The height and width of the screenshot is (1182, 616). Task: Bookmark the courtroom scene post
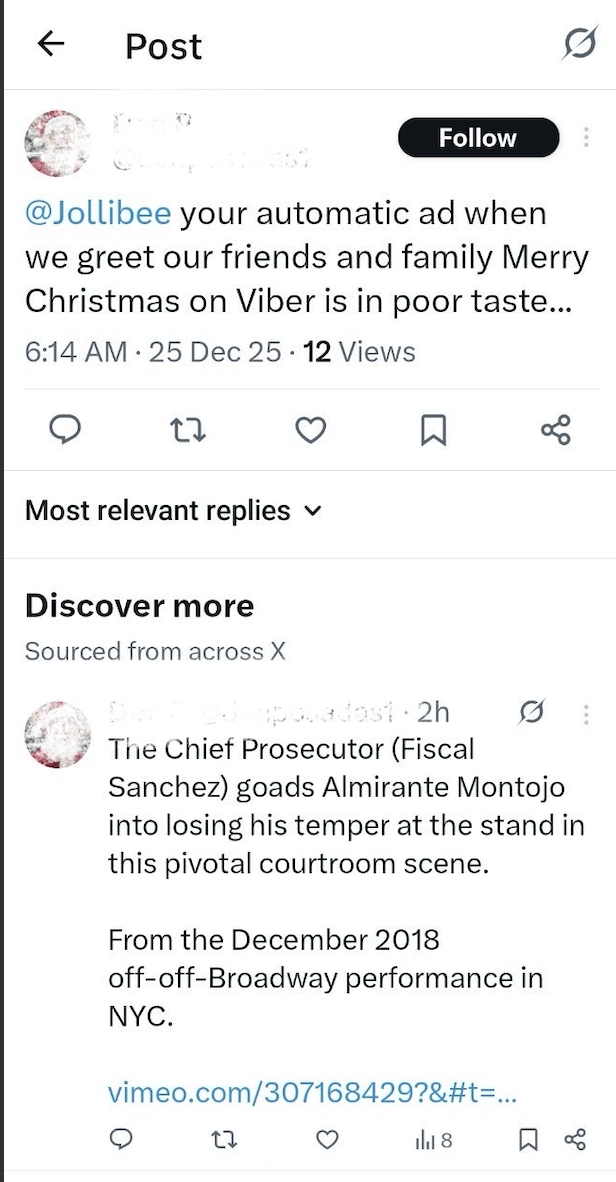(x=531, y=1139)
